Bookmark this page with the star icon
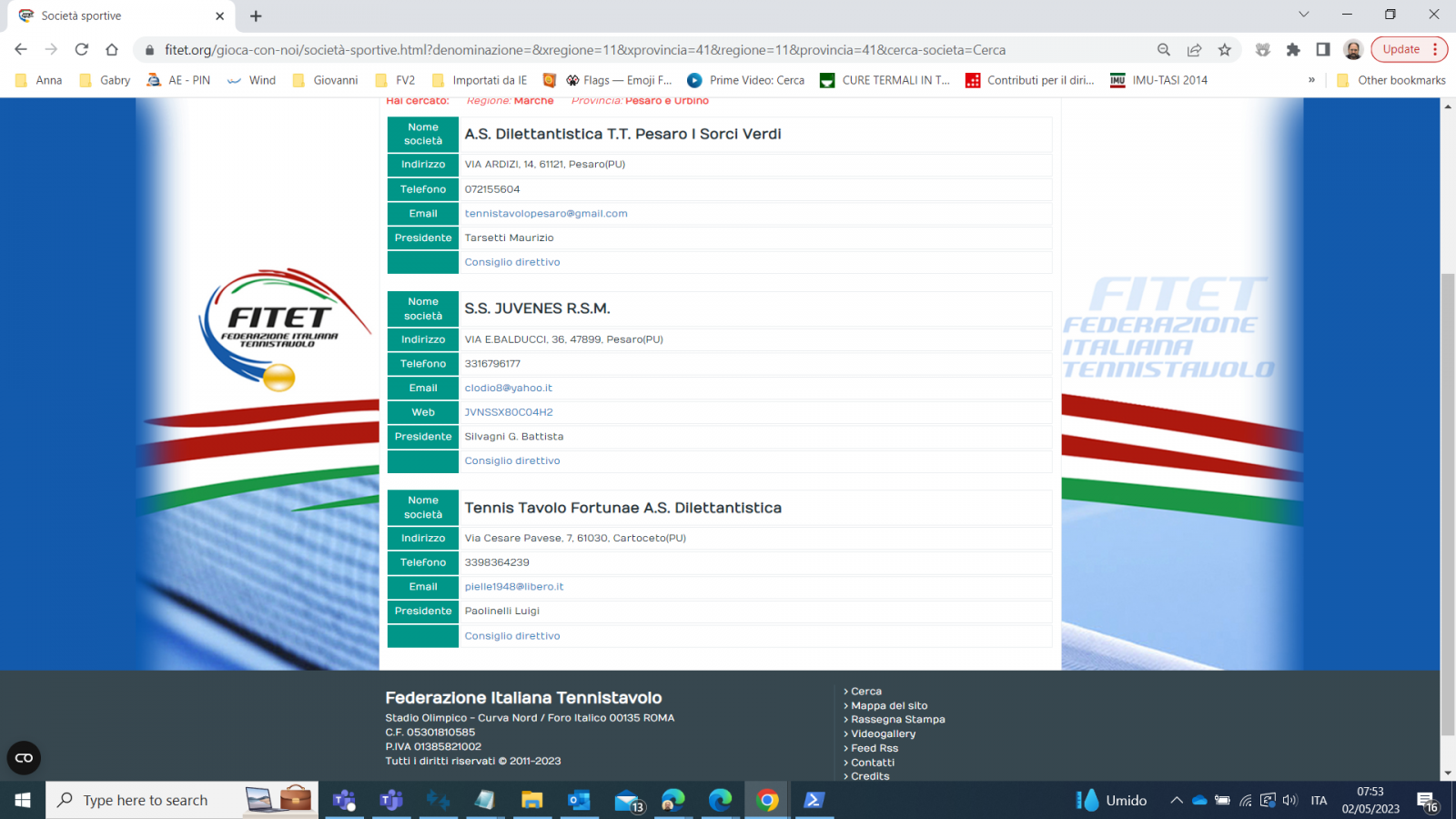This screenshot has height=819, width=1456. click(1225, 50)
